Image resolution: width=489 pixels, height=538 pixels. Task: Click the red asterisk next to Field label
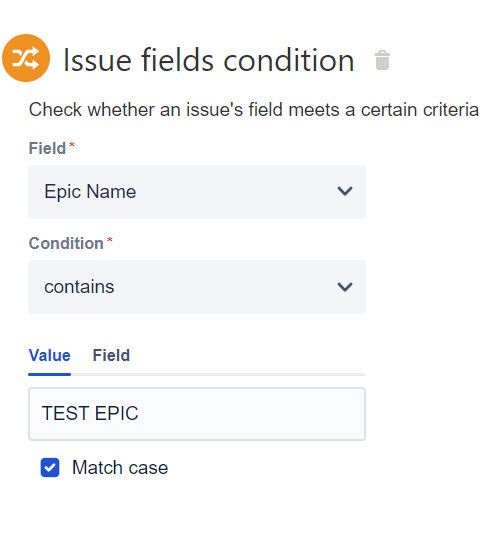[x=72, y=145]
